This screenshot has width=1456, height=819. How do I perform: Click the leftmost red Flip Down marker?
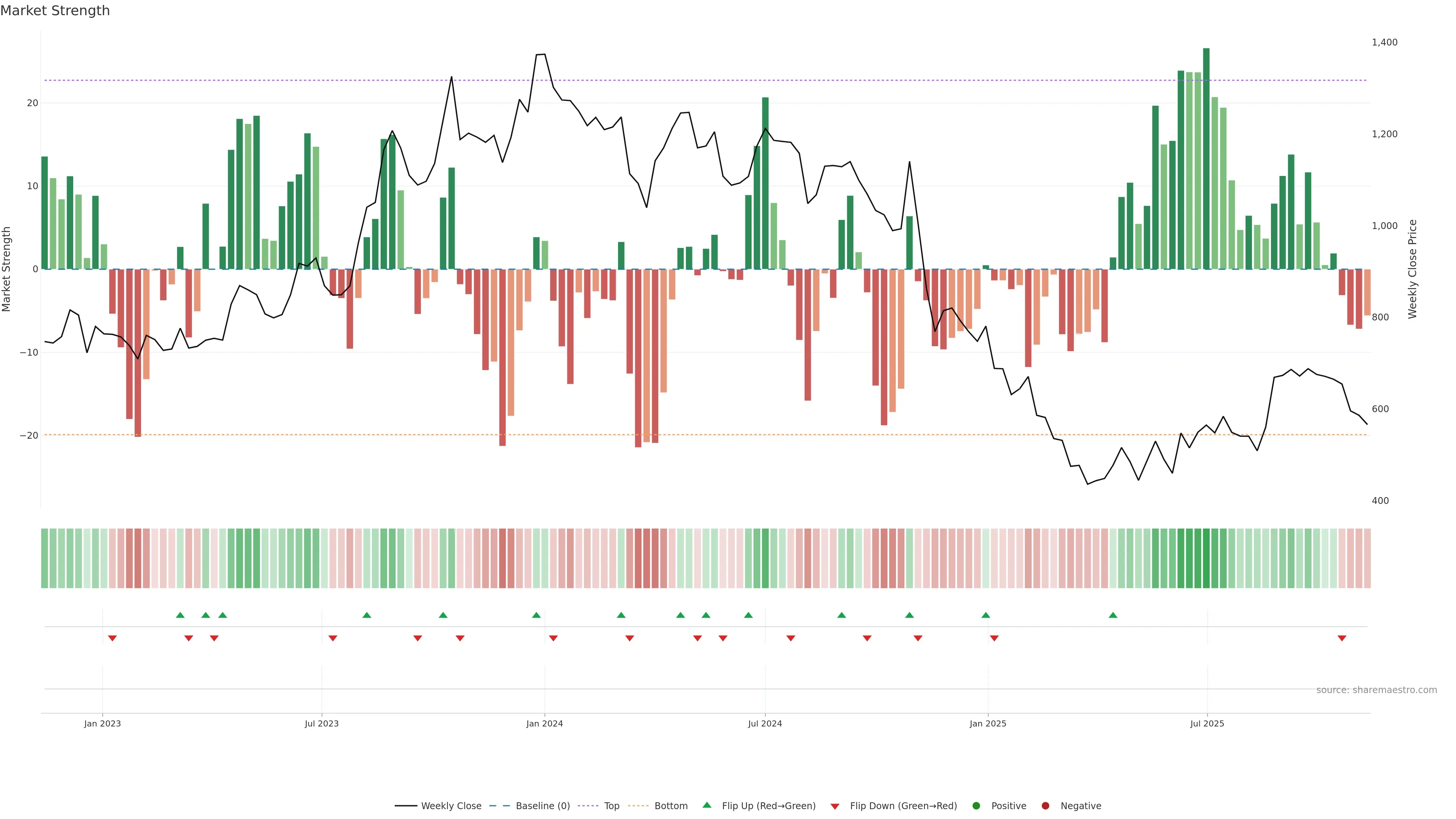(x=113, y=638)
